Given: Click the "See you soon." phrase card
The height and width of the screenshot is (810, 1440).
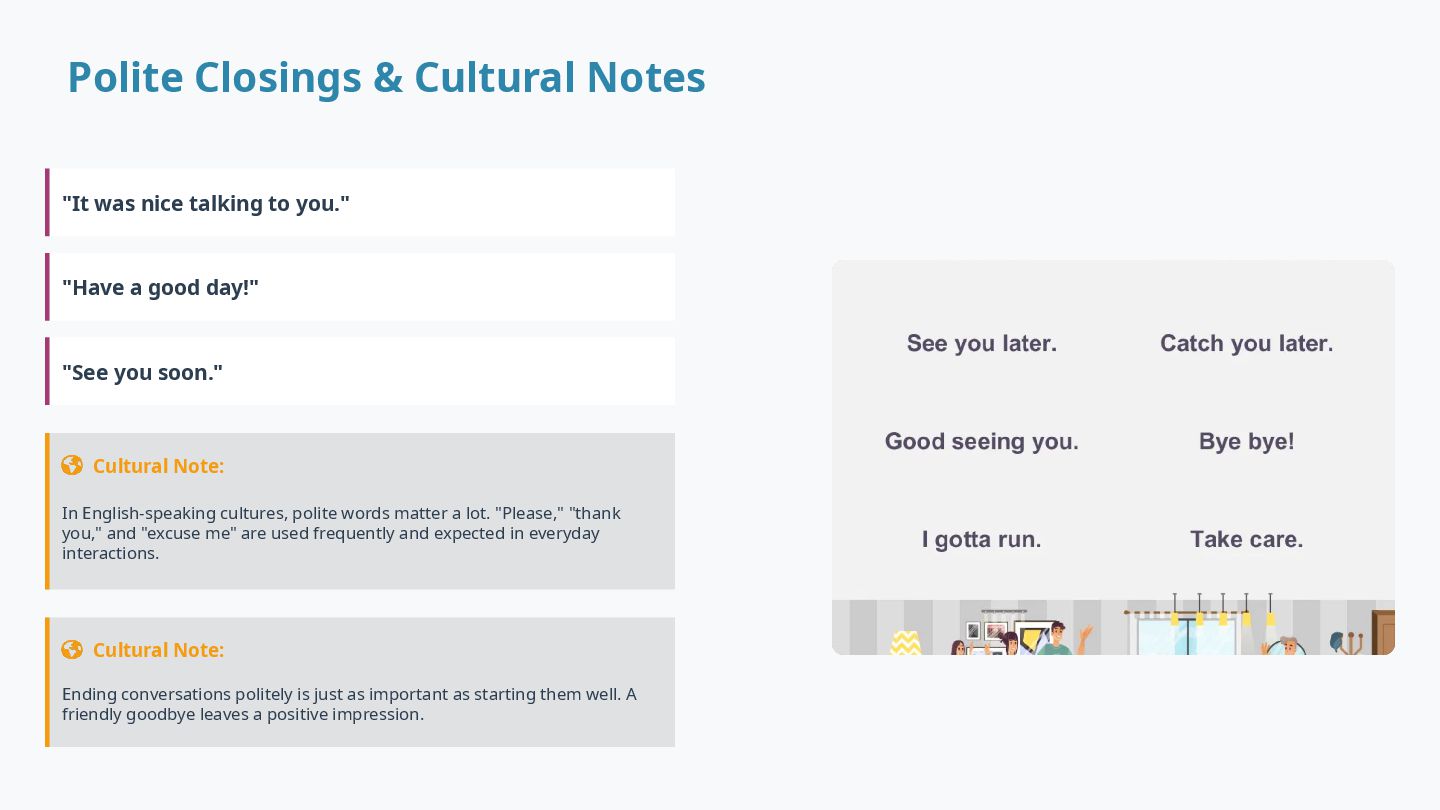Looking at the screenshot, I should tap(360, 372).
